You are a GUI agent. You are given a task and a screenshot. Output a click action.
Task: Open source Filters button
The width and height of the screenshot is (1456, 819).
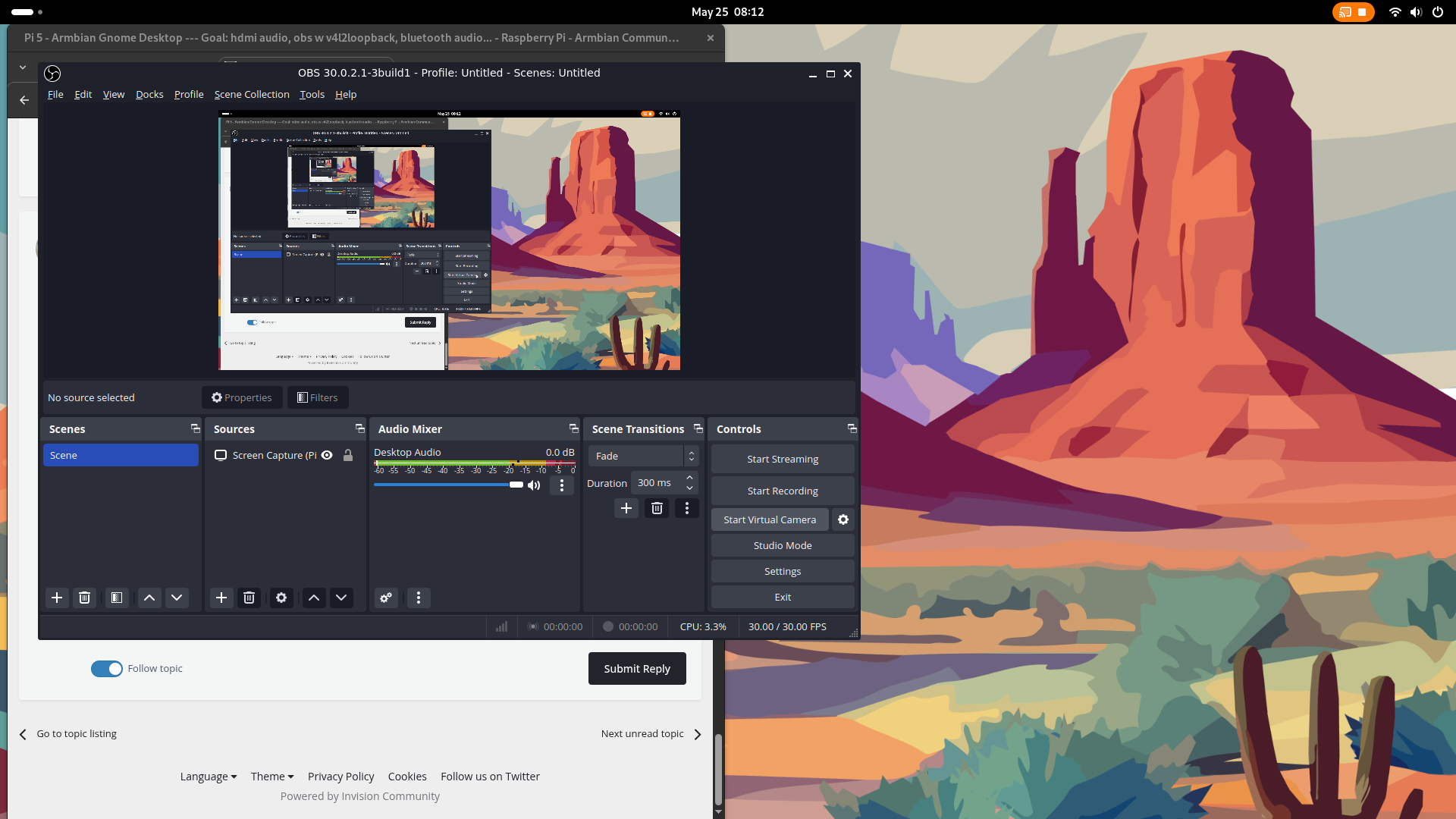click(x=318, y=397)
